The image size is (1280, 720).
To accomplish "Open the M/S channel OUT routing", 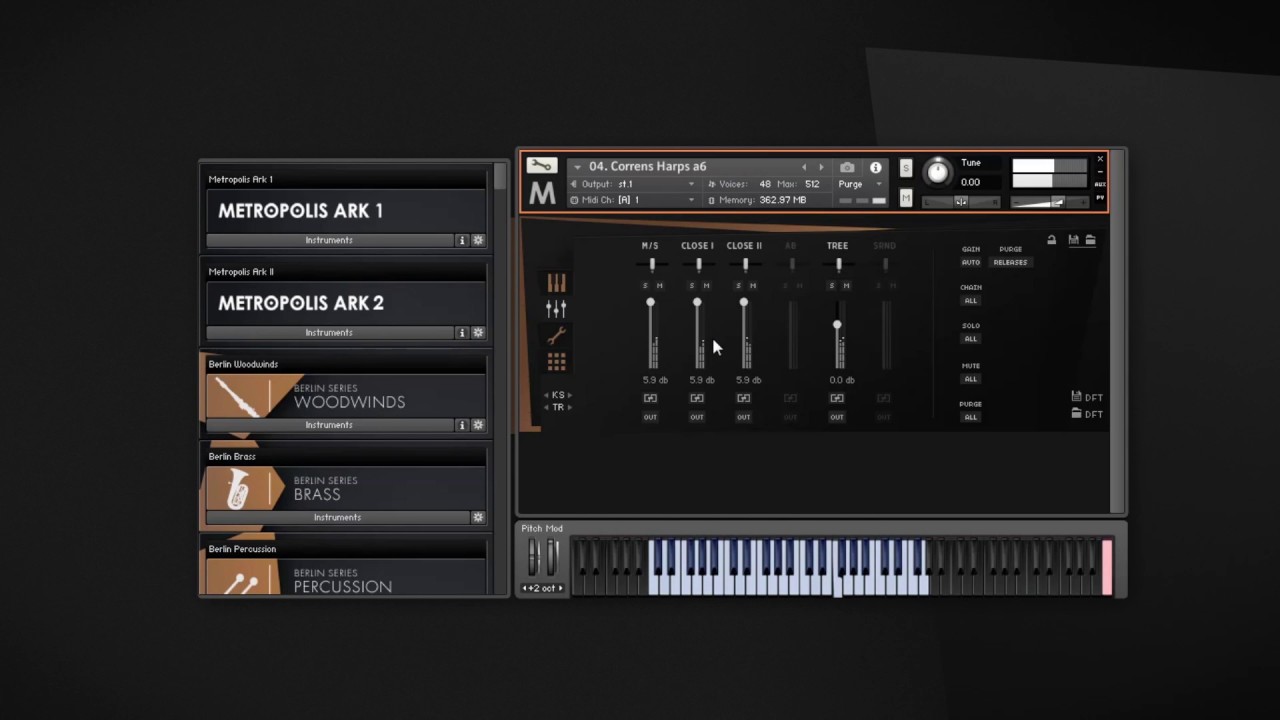I will (x=650, y=417).
